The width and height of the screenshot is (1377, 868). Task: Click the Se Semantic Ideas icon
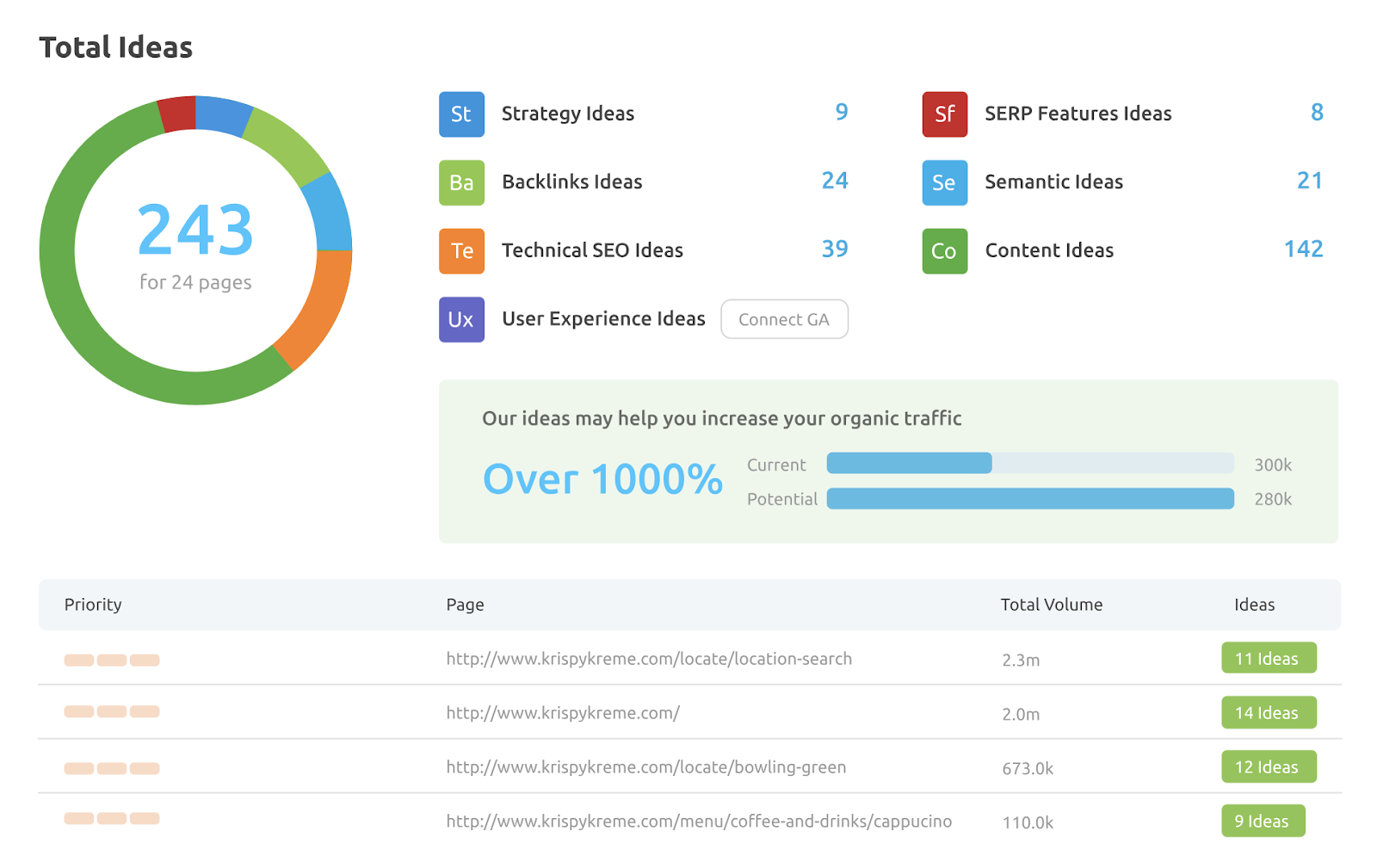click(944, 182)
